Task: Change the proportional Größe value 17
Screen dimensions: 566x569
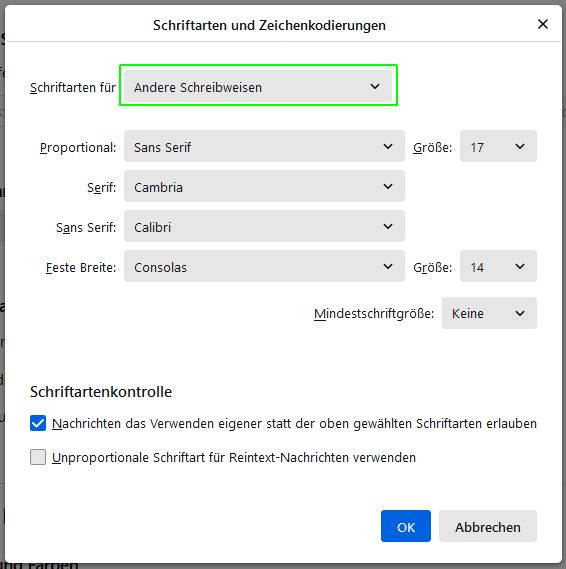Action: click(x=498, y=146)
